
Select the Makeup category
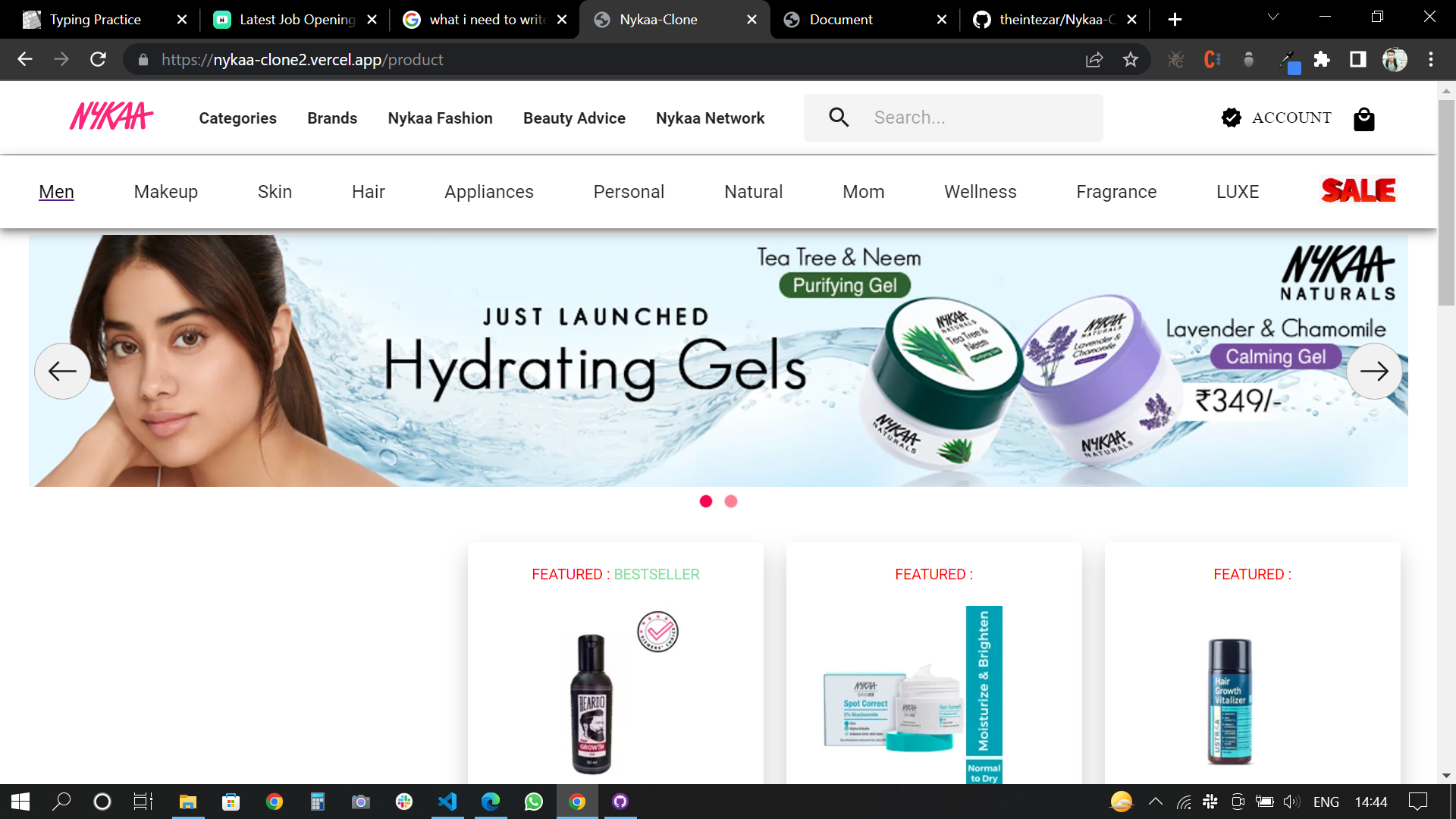pyautogui.click(x=165, y=192)
